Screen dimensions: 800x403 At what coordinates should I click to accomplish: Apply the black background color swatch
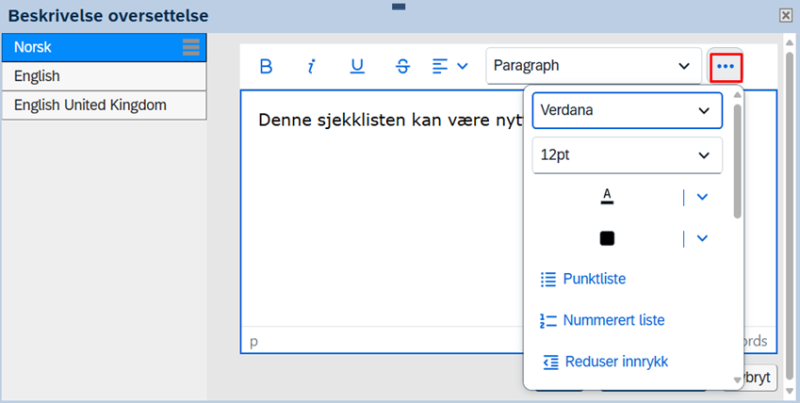tap(607, 238)
